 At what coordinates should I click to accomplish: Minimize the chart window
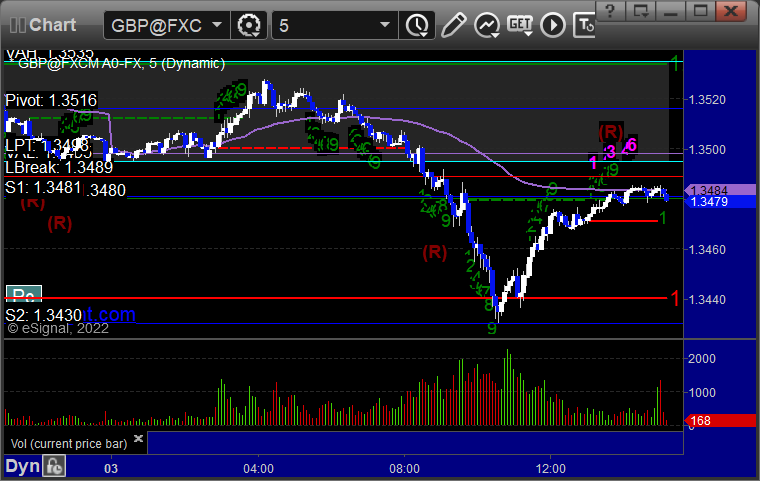coord(670,10)
